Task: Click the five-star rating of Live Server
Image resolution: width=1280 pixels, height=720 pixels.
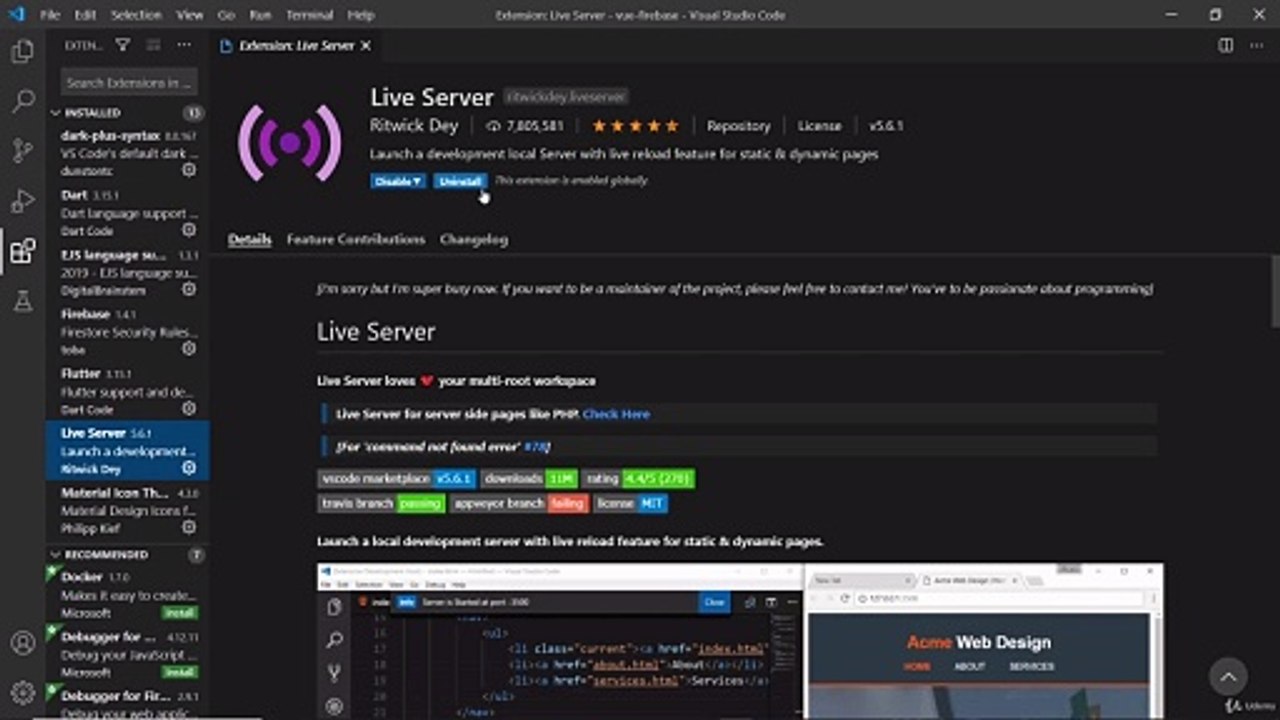Action: [x=635, y=126]
